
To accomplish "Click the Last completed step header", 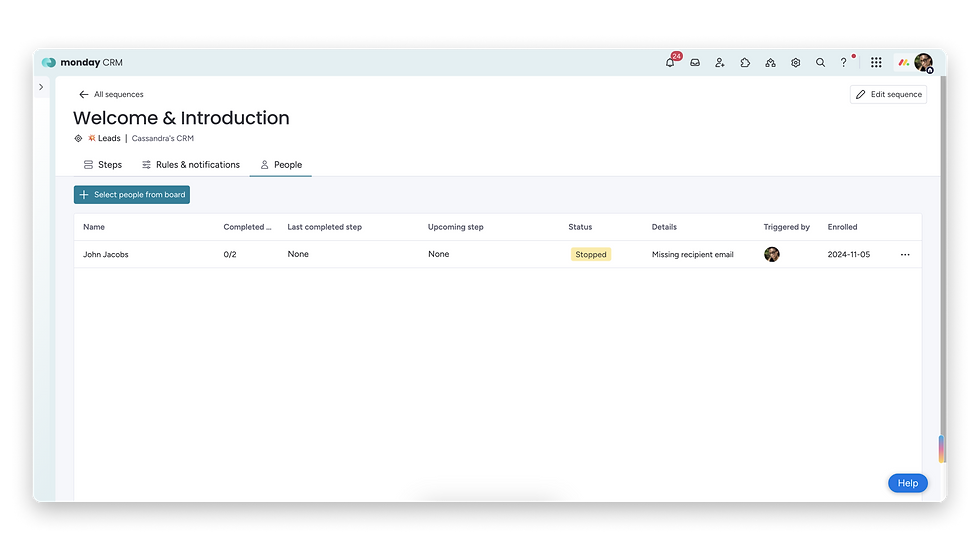I will point(324,227).
